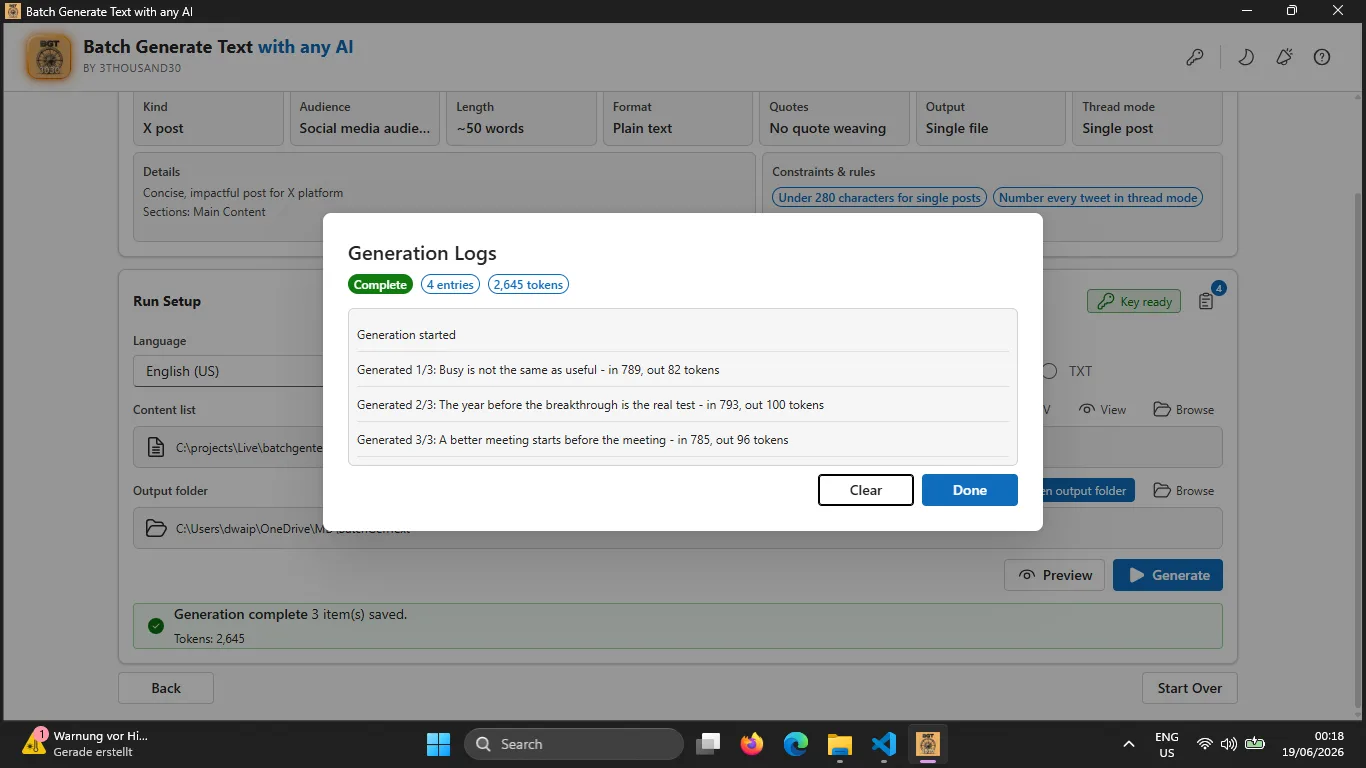1366x768 pixels.
Task: Select the TXT output radio button
Action: point(1049,371)
